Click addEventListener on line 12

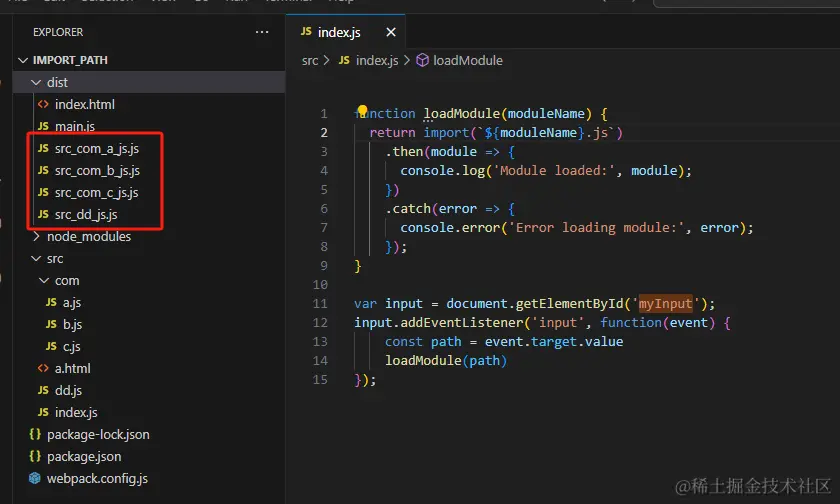(x=461, y=322)
